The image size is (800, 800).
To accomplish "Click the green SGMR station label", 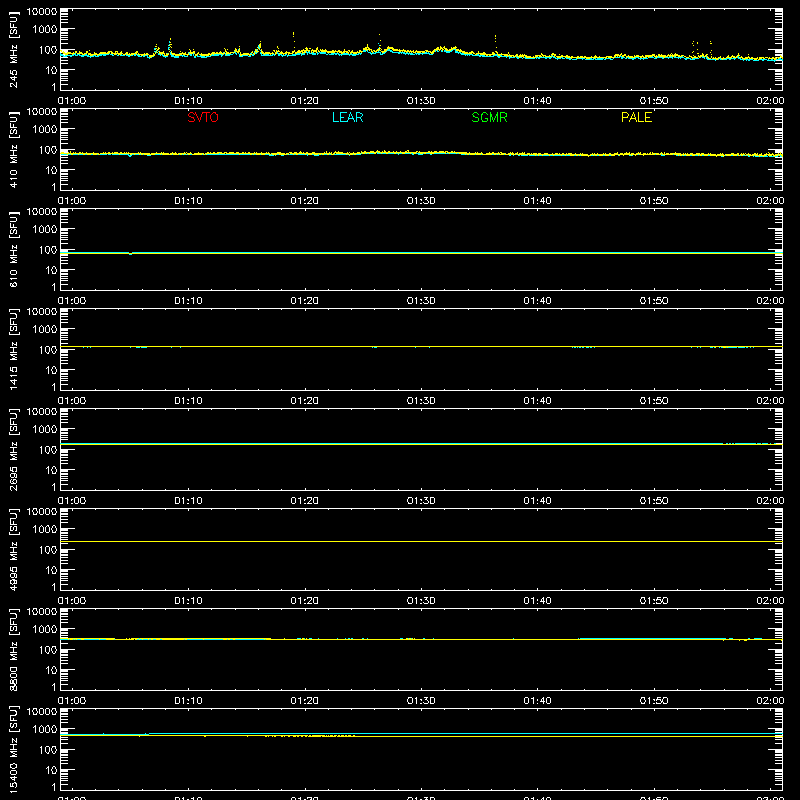I will [x=489, y=117].
